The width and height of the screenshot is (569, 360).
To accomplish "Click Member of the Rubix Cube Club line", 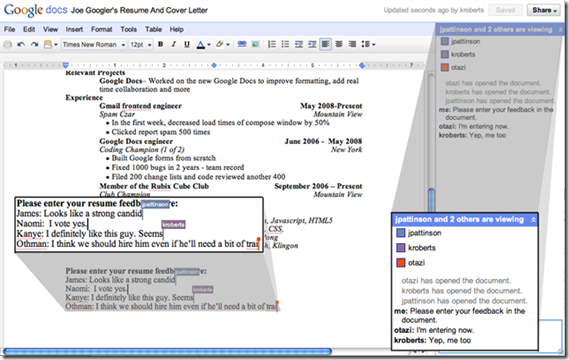I will point(154,186).
